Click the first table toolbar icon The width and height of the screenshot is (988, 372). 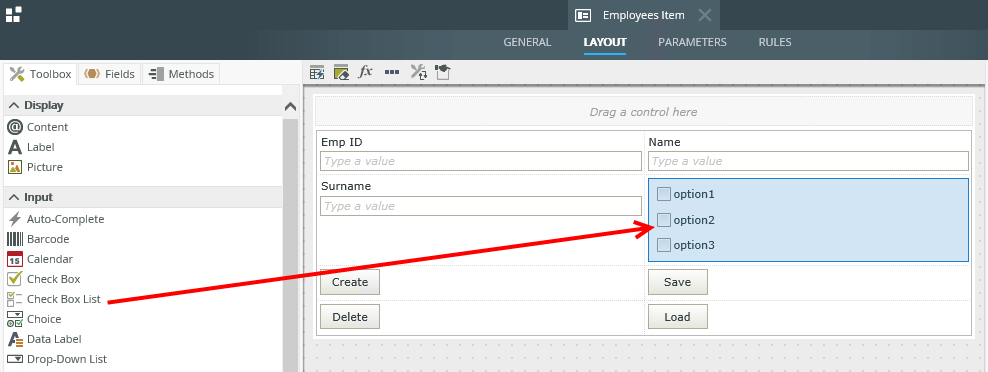click(x=317, y=73)
